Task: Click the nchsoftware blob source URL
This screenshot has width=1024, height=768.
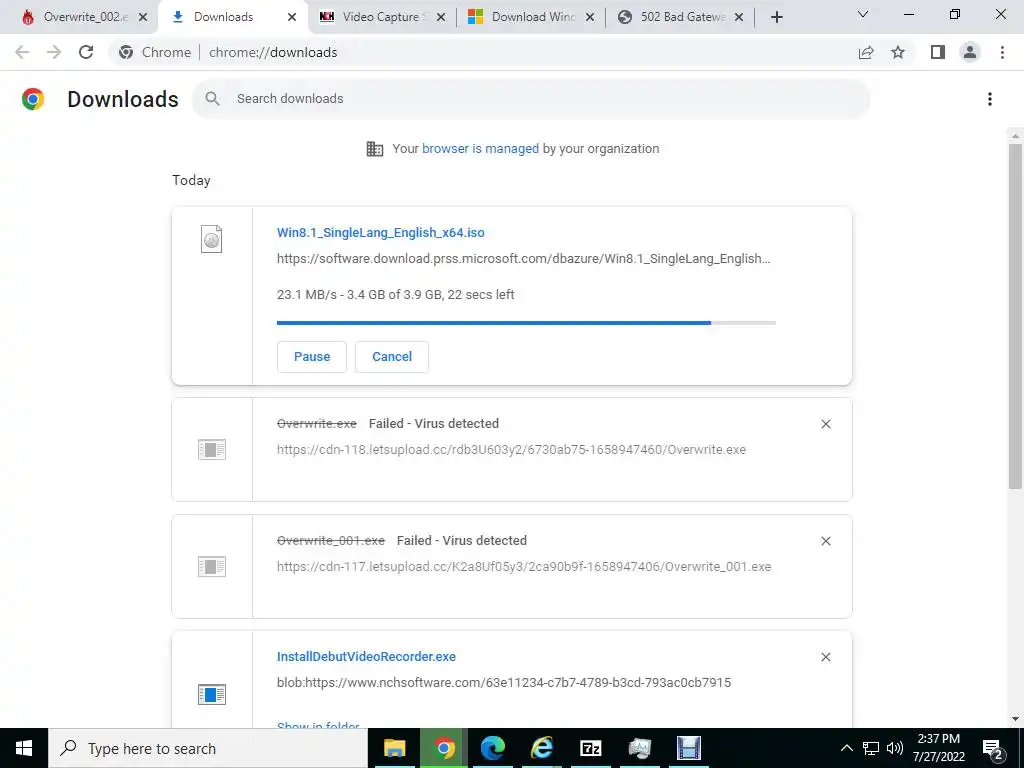Action: (504, 682)
